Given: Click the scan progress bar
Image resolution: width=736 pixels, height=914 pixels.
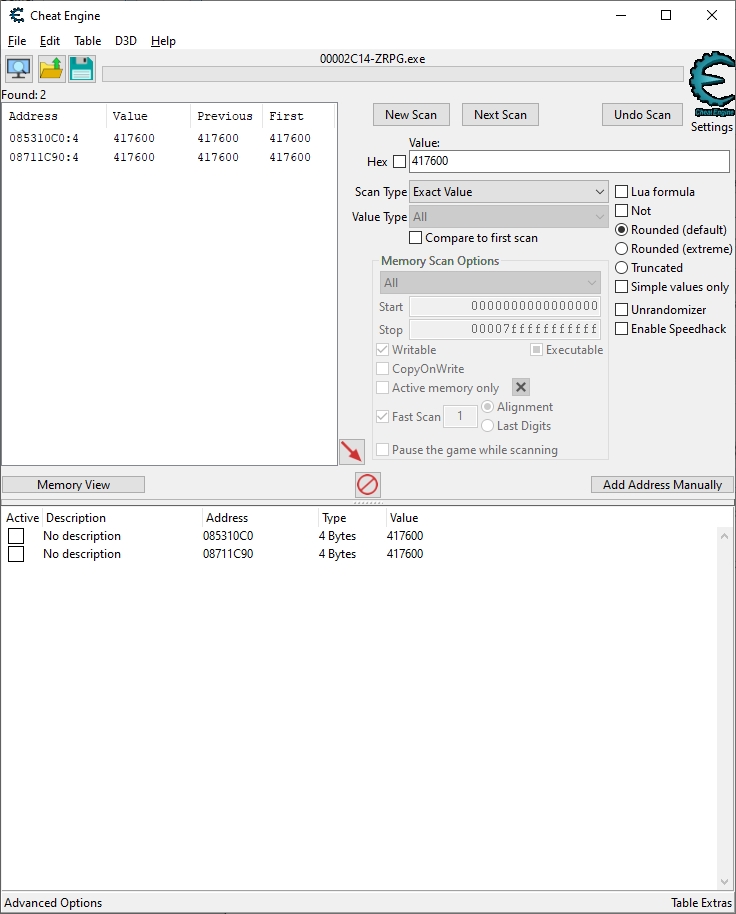Looking at the screenshot, I should tap(393, 74).
